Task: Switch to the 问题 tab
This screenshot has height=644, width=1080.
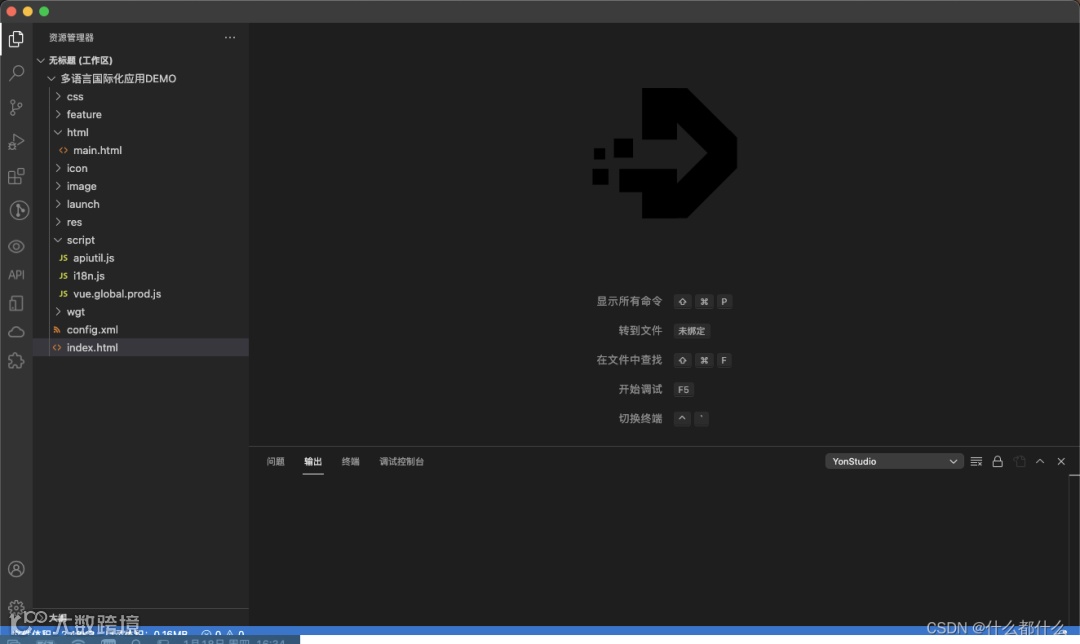Action: [276, 461]
